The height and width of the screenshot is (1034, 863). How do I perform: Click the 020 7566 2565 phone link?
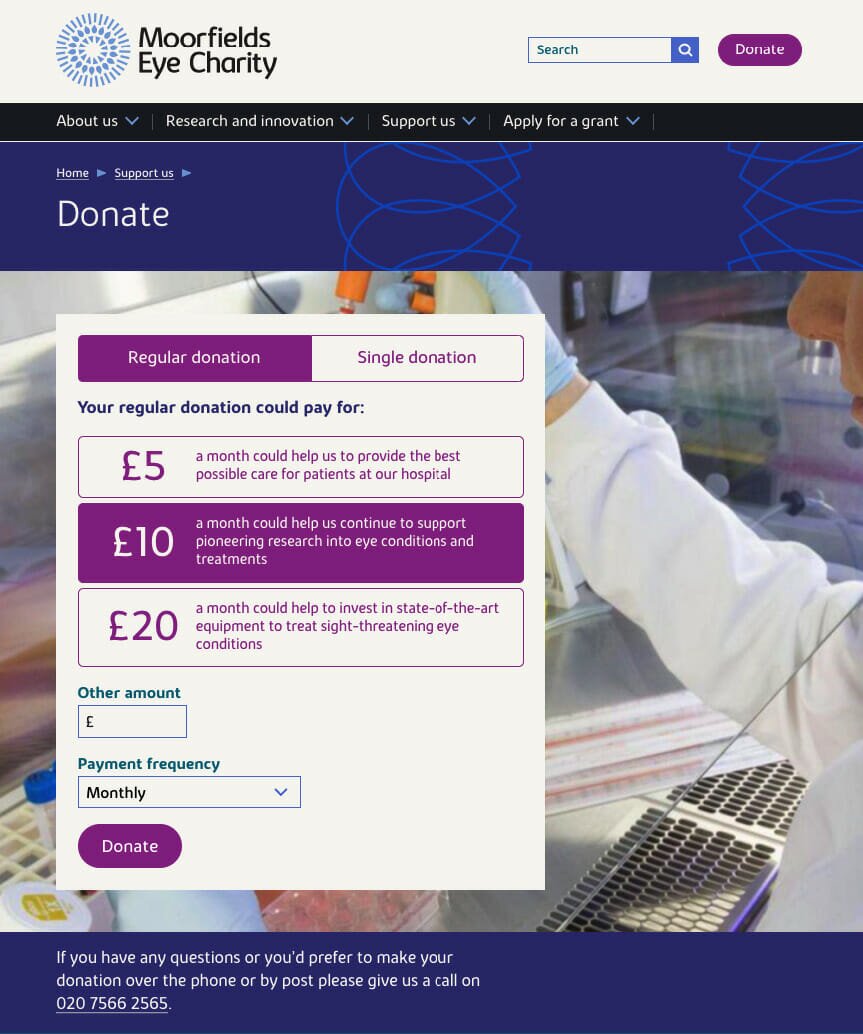coord(112,1003)
